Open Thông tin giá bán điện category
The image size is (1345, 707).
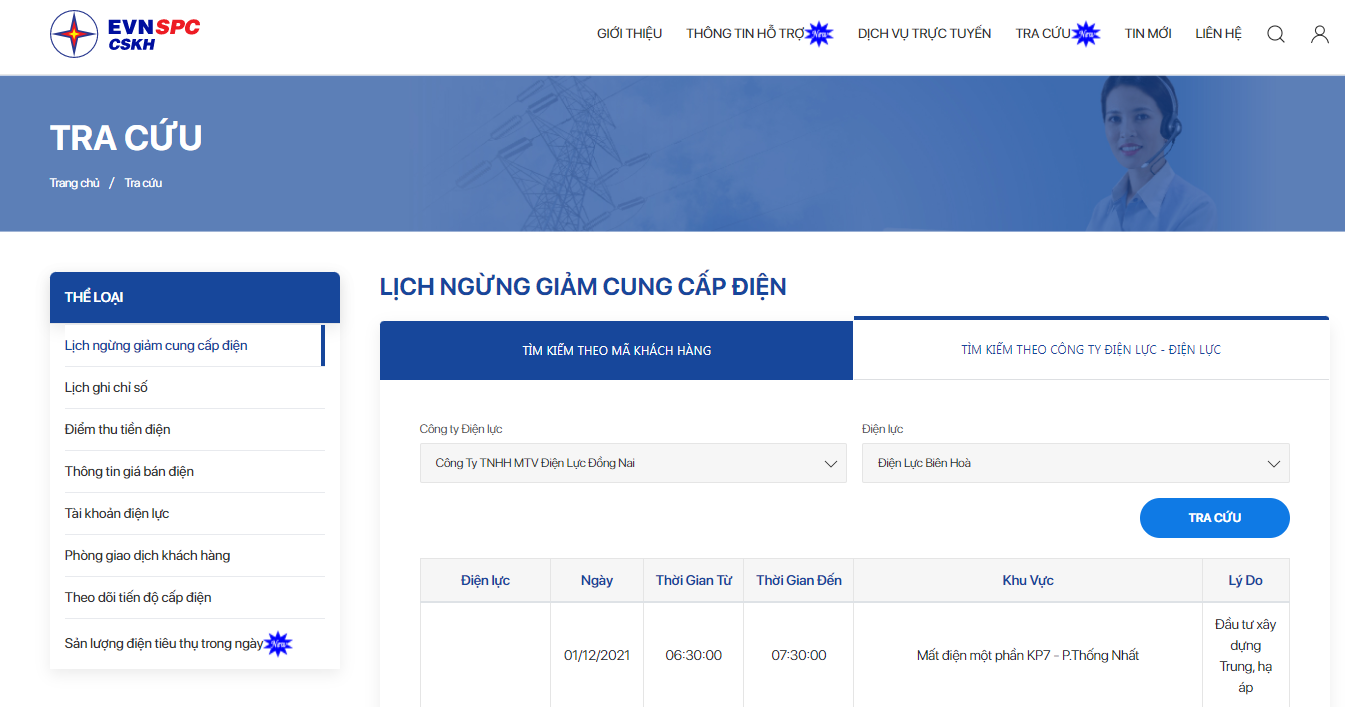pos(195,471)
